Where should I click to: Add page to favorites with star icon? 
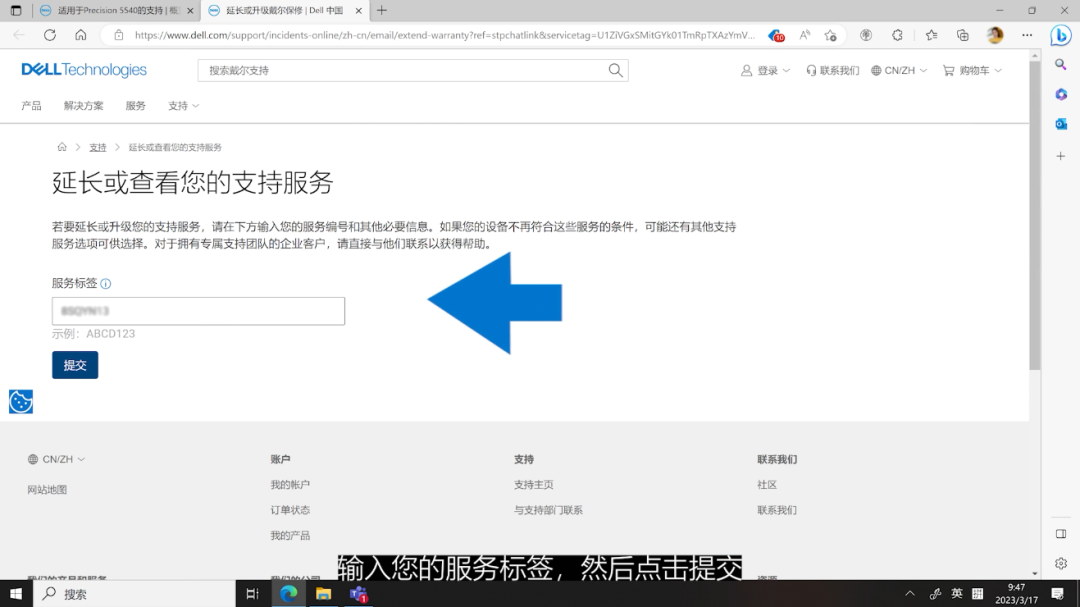pos(830,35)
